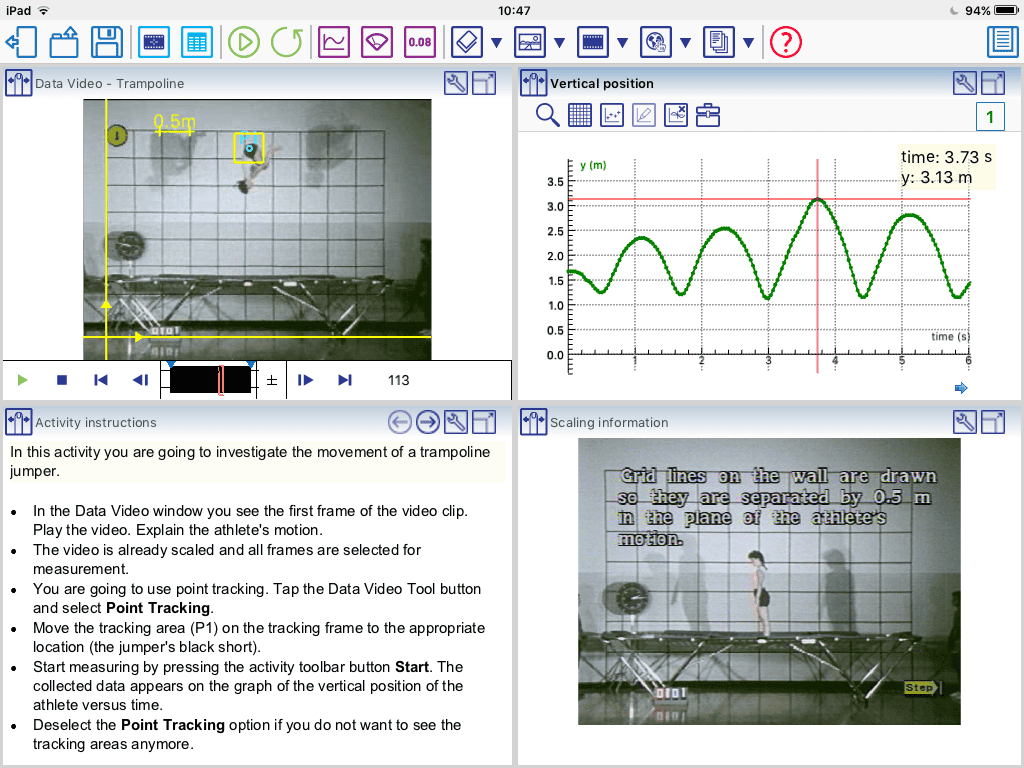Toggle the digital value 0.08 display
The width and height of the screenshot is (1024, 768).
point(420,42)
